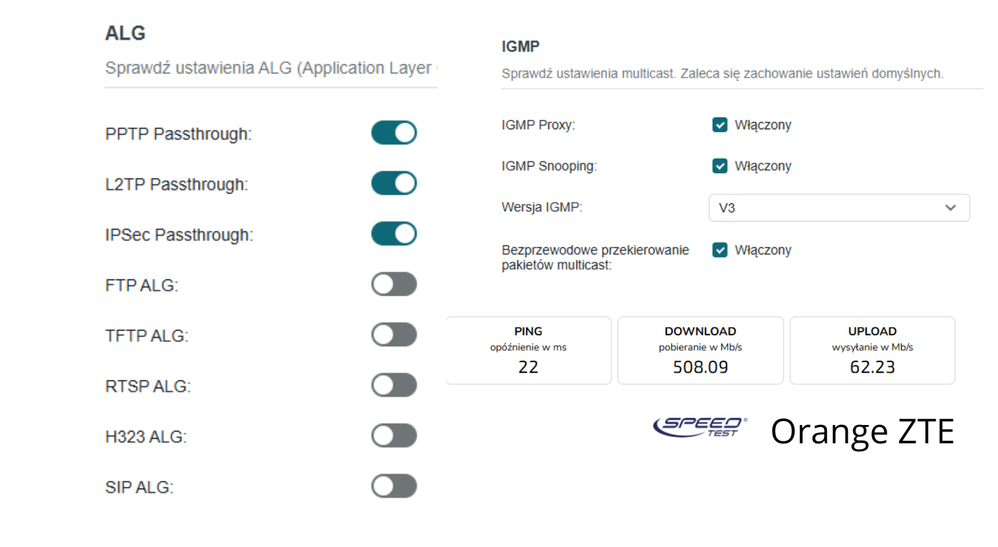Click the UPLOAD speed result box
The height and width of the screenshot is (547, 998).
[x=872, y=350]
